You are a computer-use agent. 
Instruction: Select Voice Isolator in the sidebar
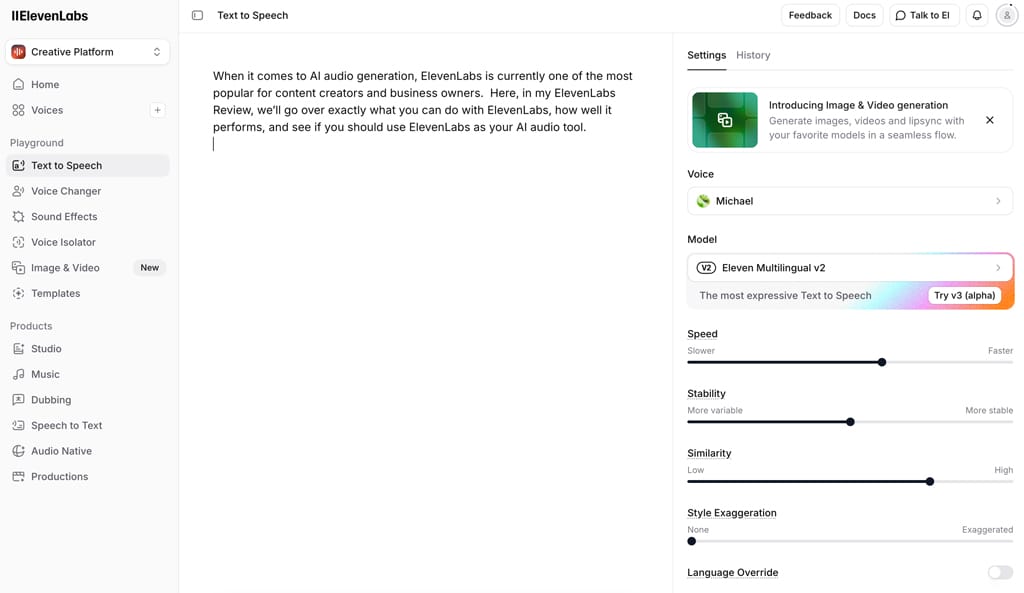click(63, 242)
